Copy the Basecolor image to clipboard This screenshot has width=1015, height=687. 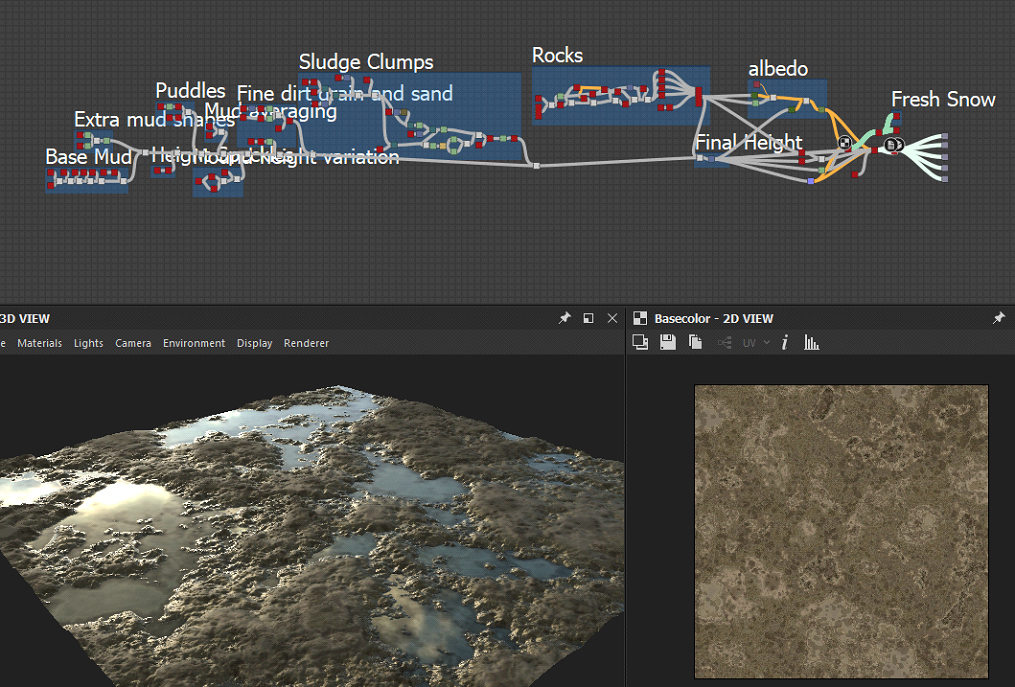(x=695, y=343)
